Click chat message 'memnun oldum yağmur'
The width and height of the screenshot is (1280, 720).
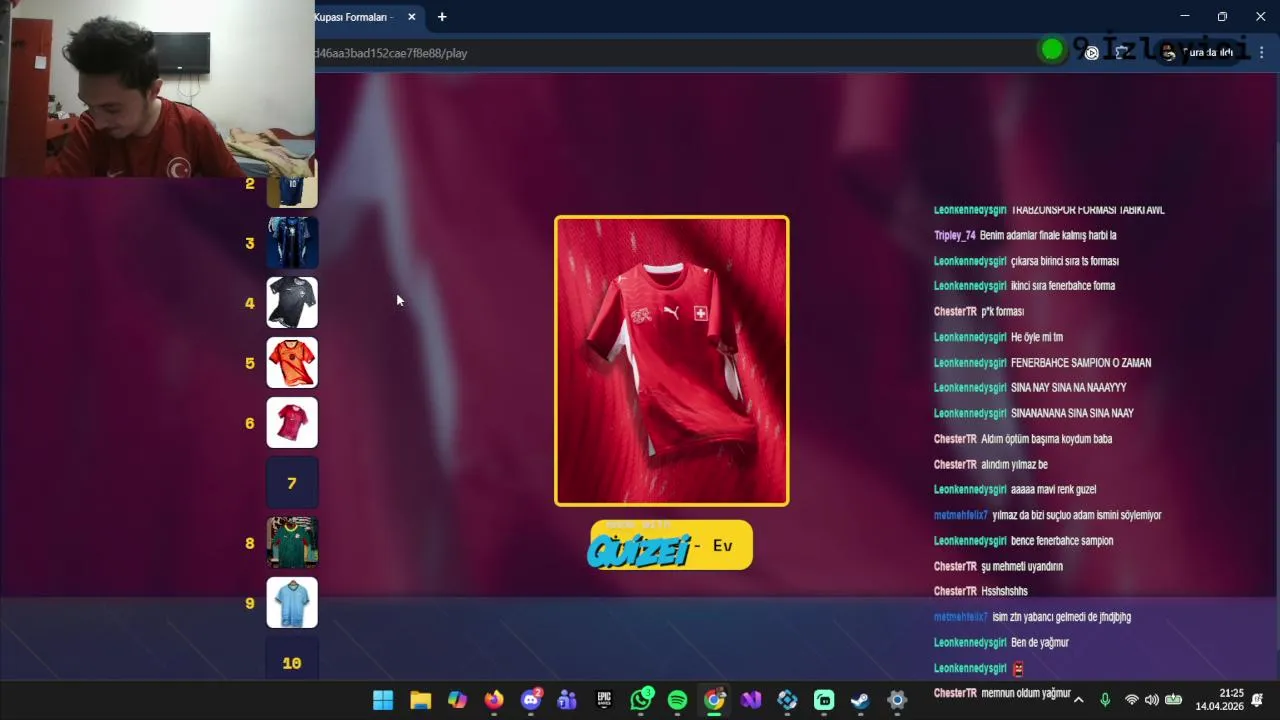pyautogui.click(x=1026, y=693)
